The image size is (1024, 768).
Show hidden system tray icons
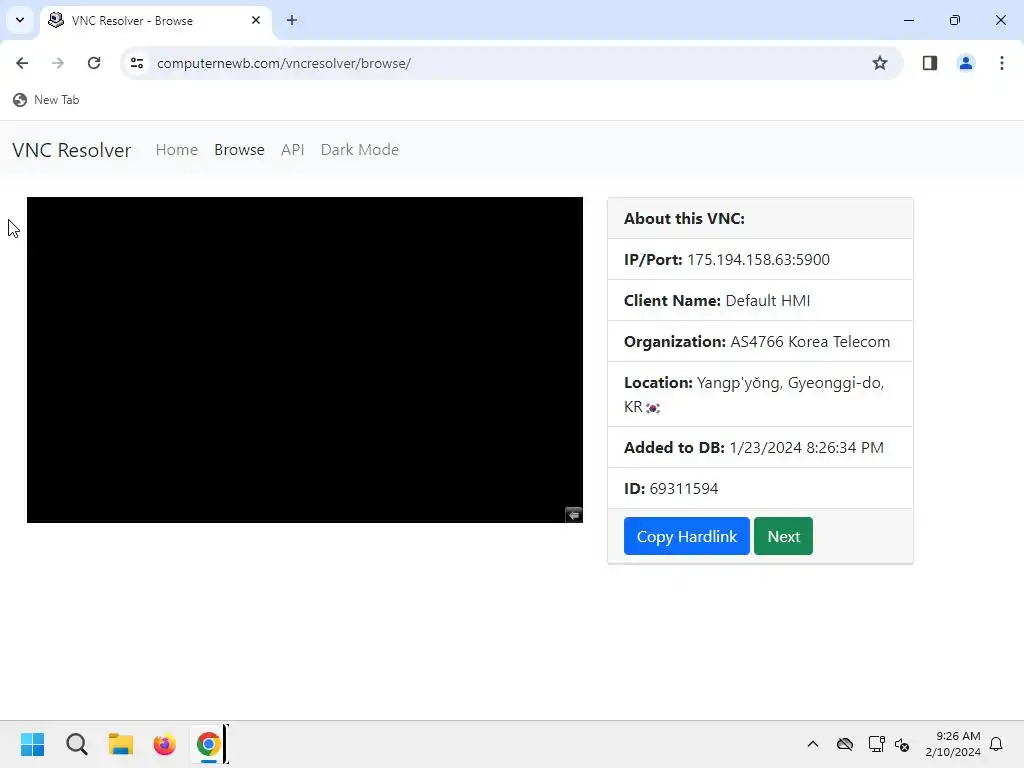pos(812,744)
